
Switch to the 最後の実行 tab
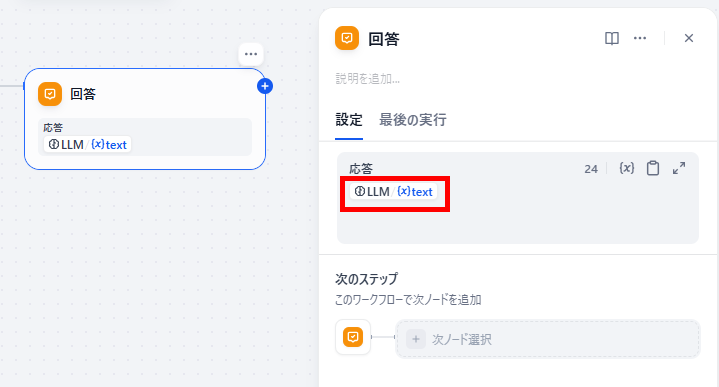point(413,120)
